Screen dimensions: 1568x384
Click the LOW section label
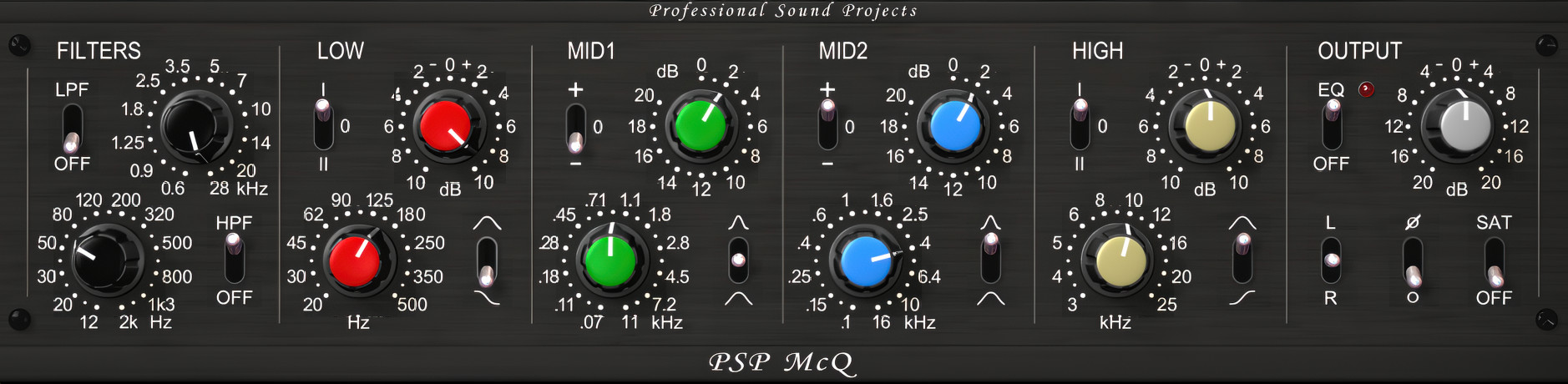340,51
